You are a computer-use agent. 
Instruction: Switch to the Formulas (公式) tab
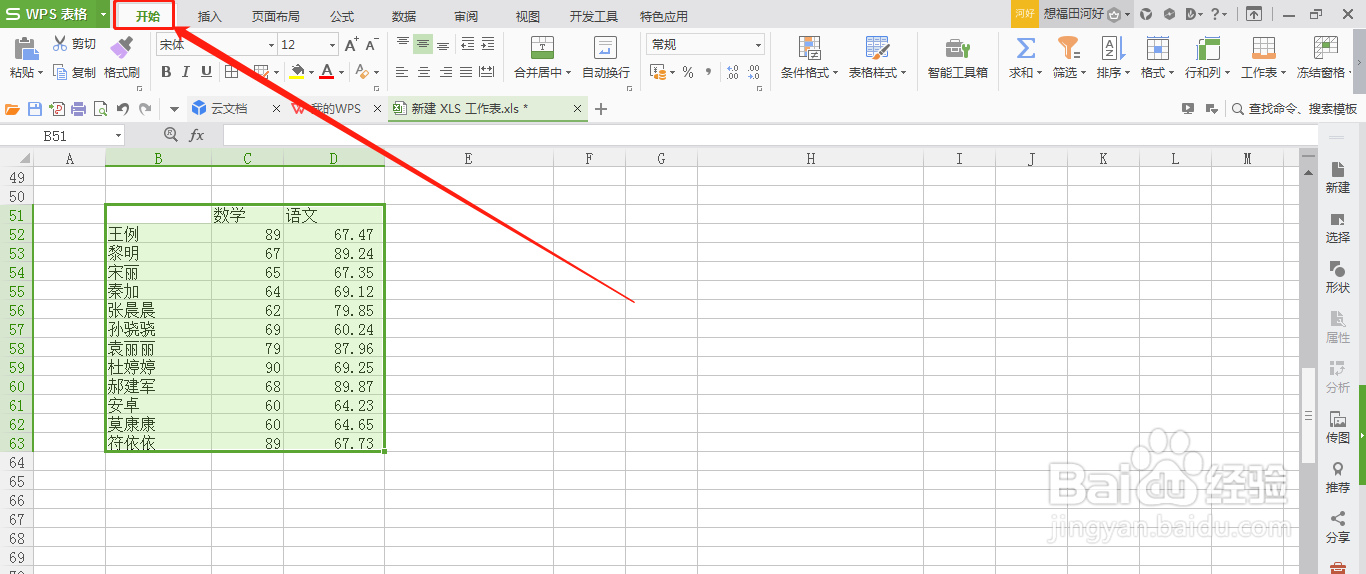(342, 16)
